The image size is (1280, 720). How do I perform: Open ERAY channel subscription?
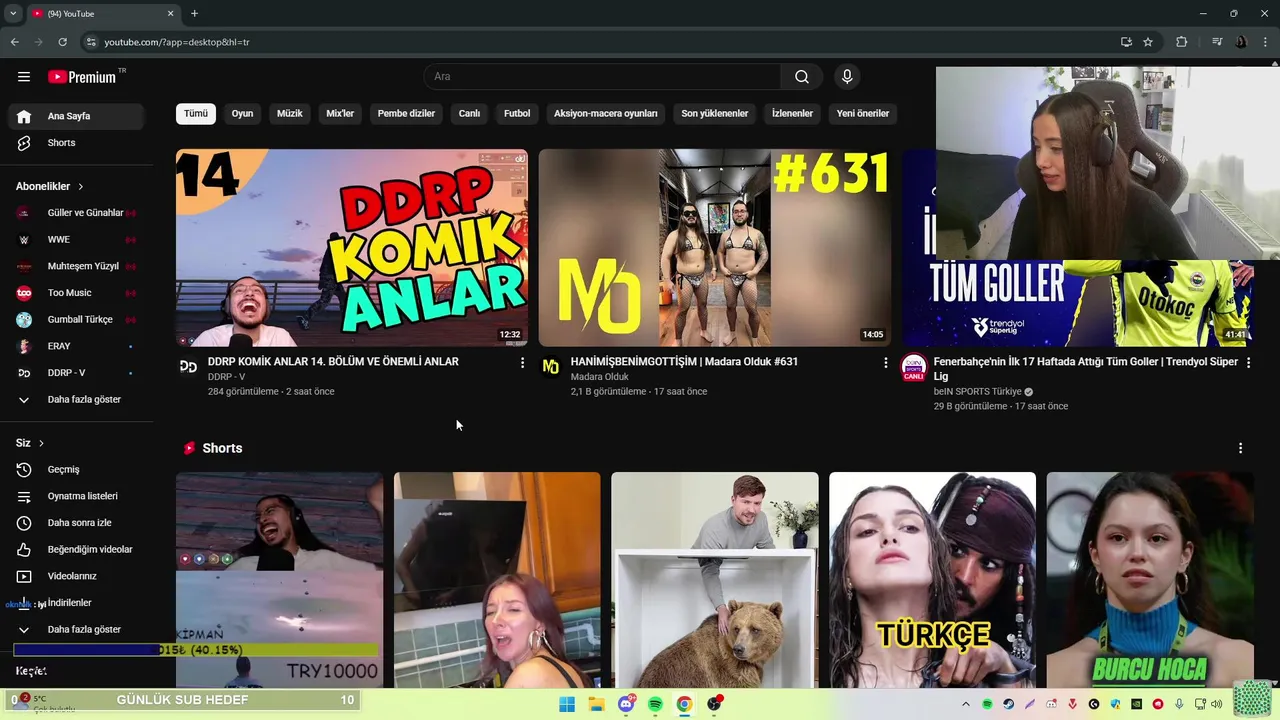tap(76, 346)
